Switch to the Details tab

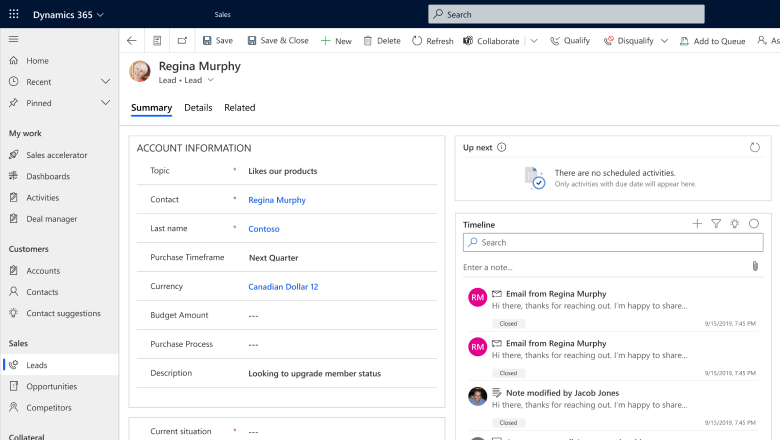[198, 108]
